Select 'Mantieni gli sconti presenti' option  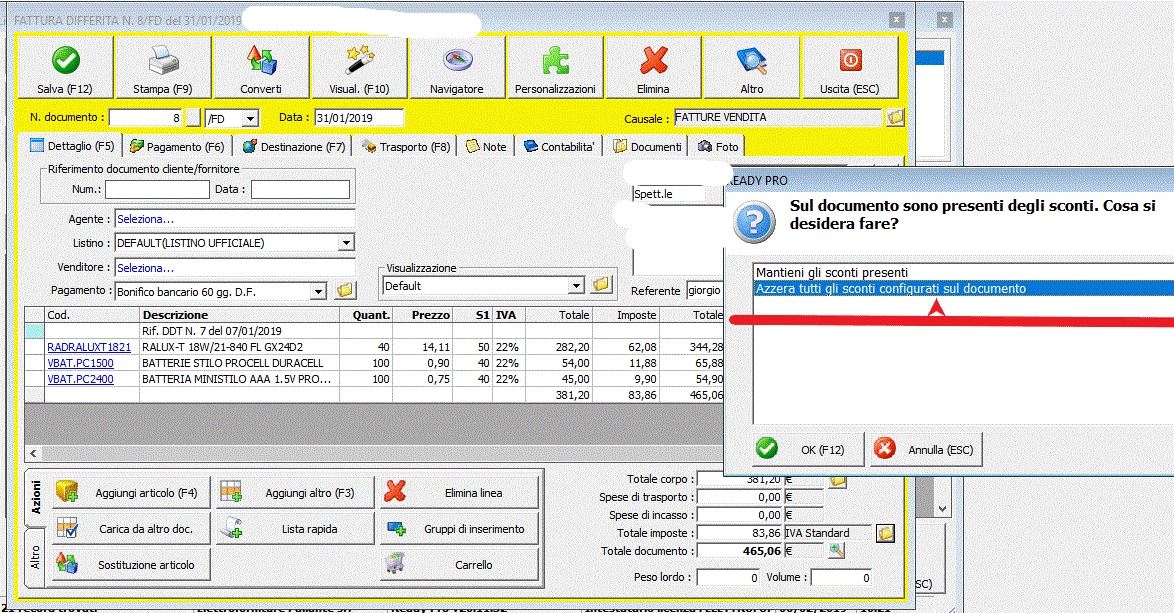point(832,272)
